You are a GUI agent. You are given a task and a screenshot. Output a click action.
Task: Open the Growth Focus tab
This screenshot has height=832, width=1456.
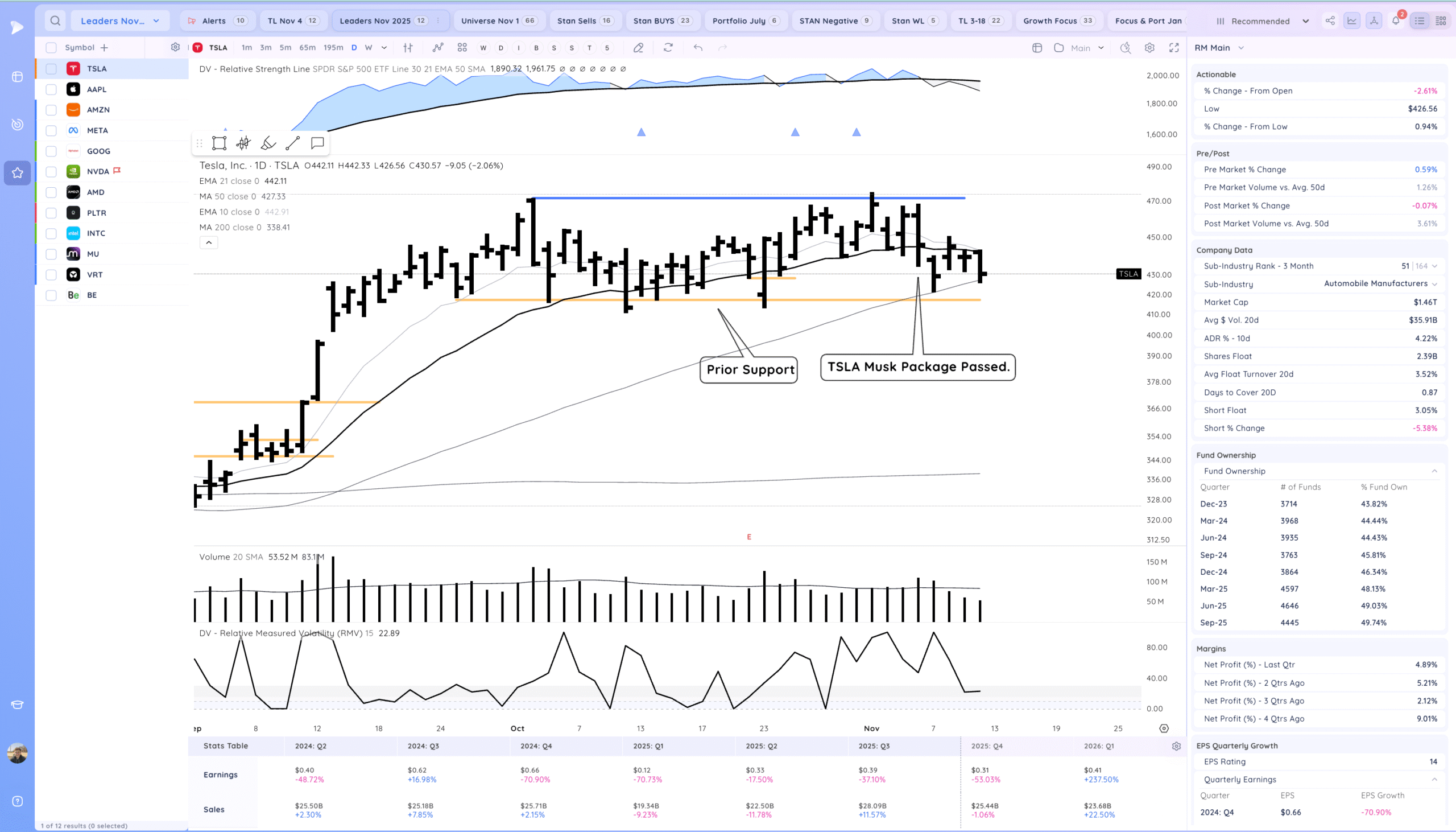pyautogui.click(x=1057, y=20)
